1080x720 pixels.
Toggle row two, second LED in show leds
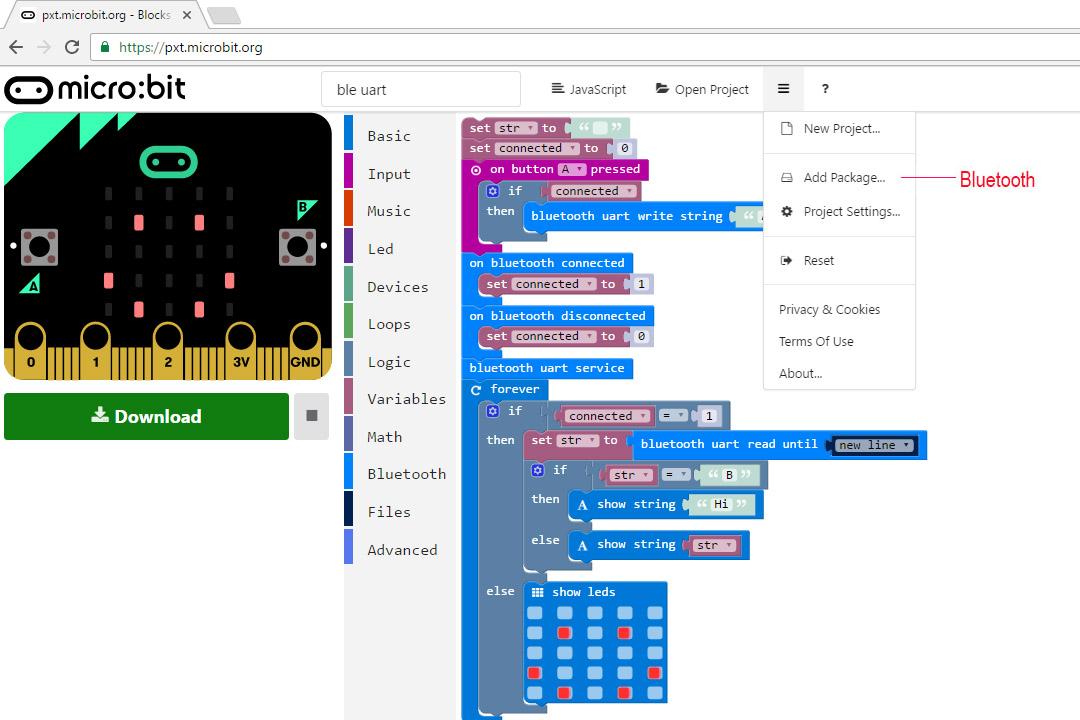[565, 632]
